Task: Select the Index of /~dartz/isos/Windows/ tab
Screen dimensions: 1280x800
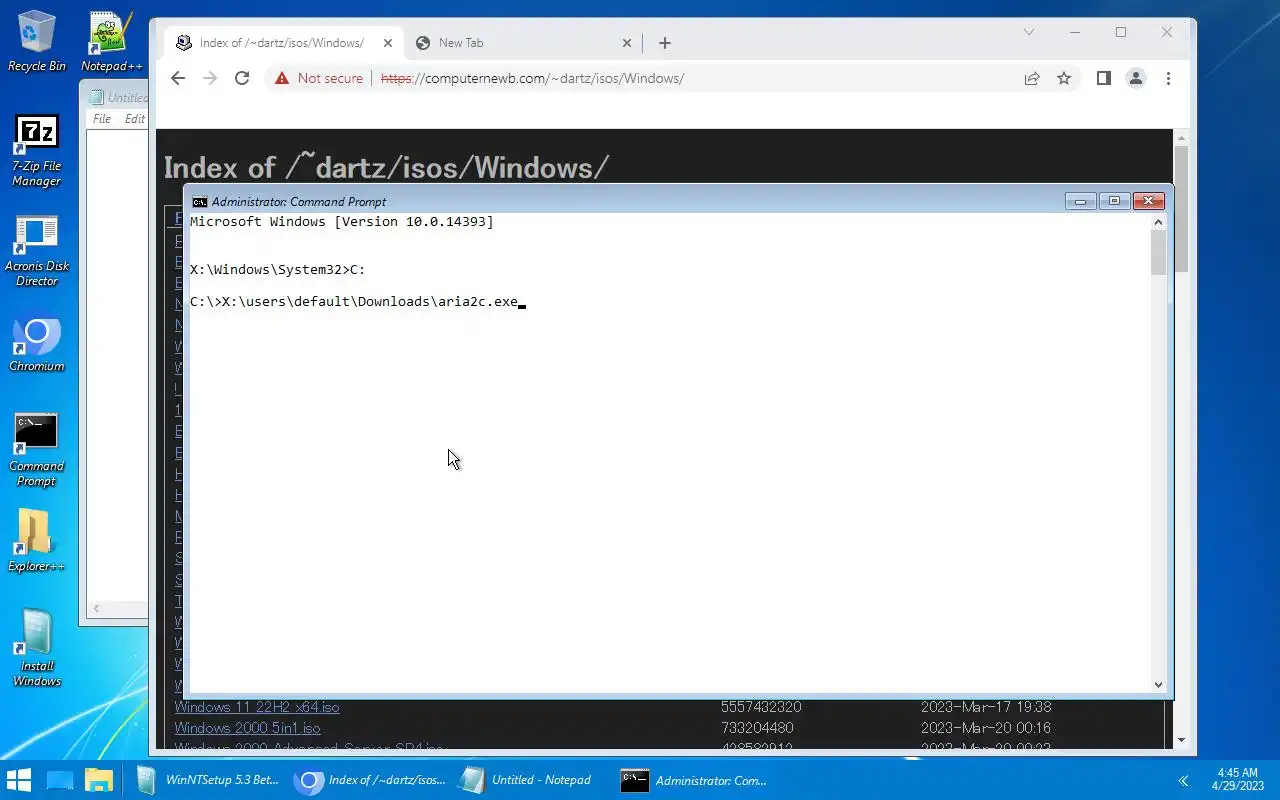Action: click(x=283, y=43)
